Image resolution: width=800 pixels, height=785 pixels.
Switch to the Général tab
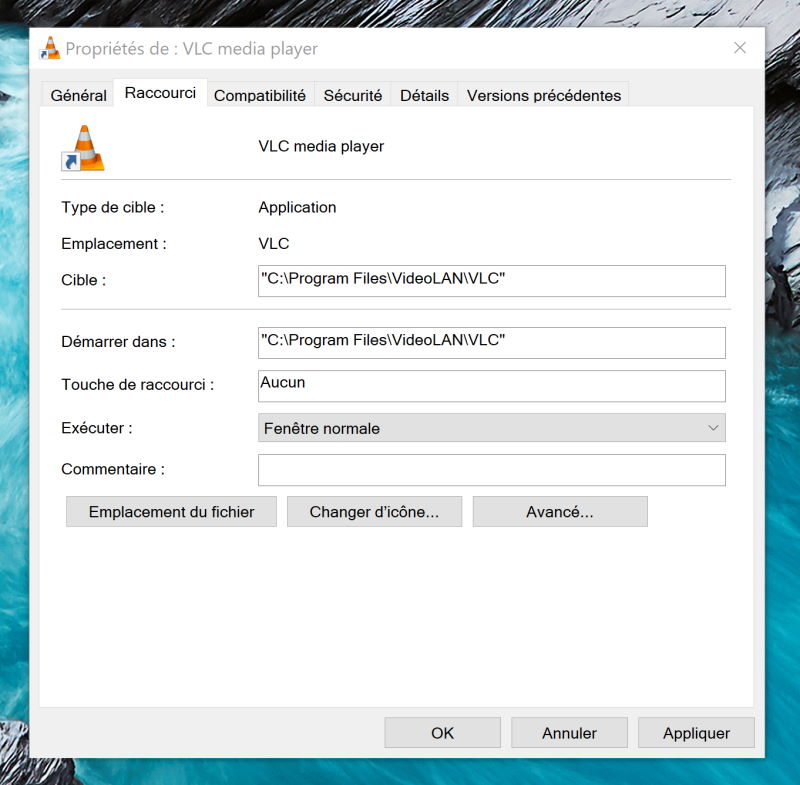tap(79, 95)
